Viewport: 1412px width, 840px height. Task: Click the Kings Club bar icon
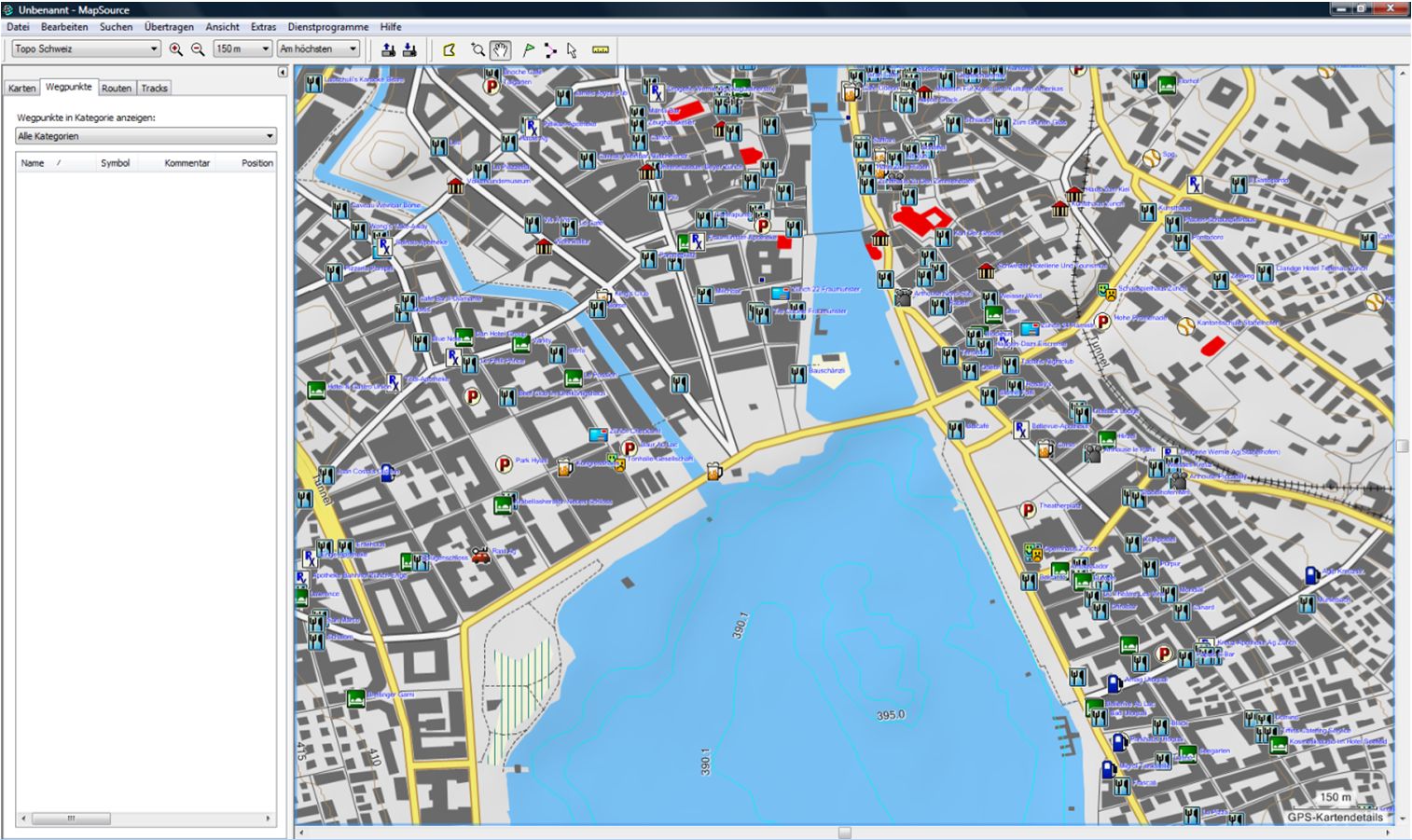(603, 296)
